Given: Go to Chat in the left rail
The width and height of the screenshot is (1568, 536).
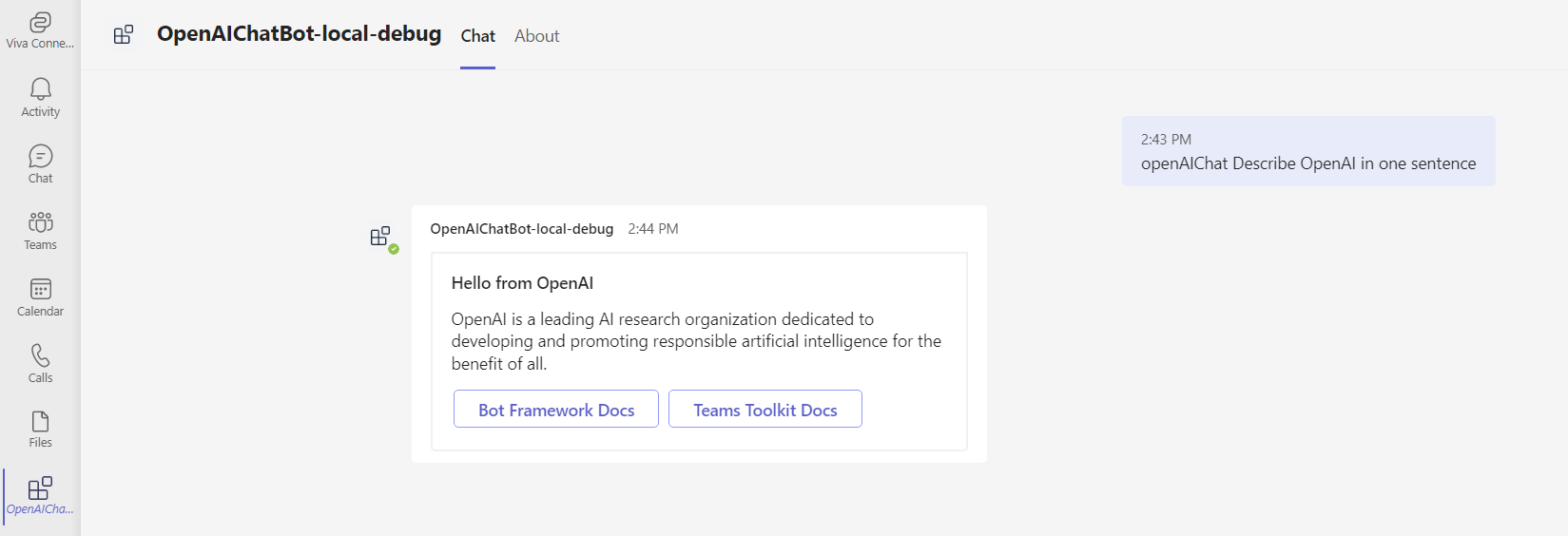Looking at the screenshot, I should (40, 163).
